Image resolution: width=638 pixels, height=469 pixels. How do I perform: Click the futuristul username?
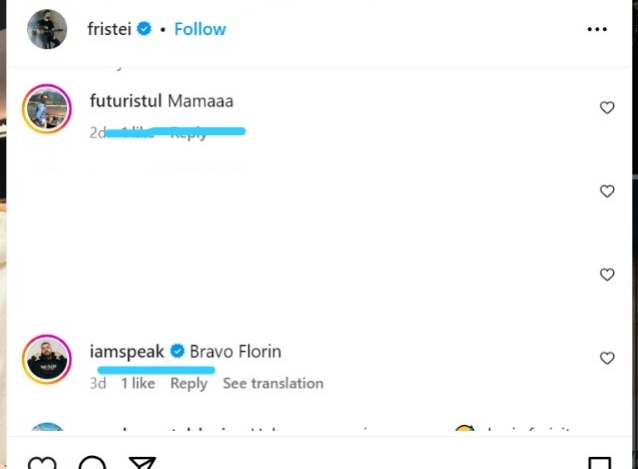(x=126, y=101)
